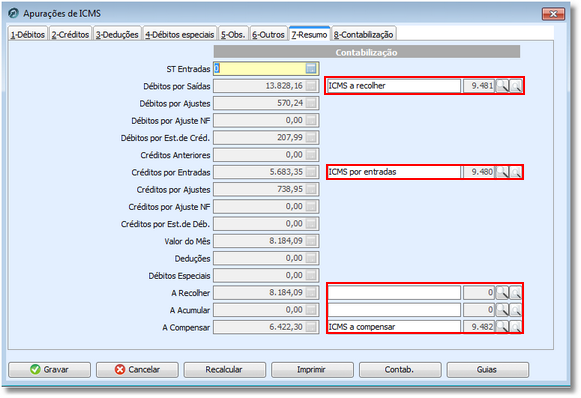Click the Créditos por Ajuste NF value field
Viewport: 581px width, 398px height.
[266, 206]
